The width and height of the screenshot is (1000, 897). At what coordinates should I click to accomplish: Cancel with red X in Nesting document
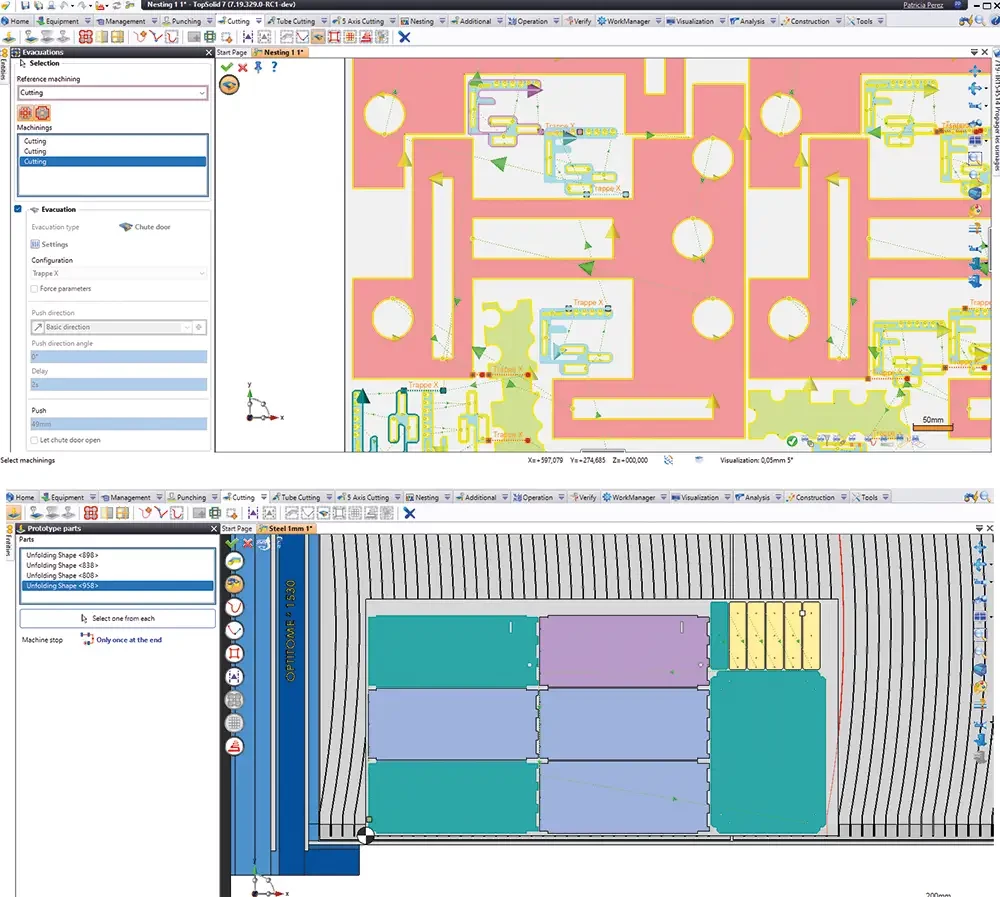242,67
